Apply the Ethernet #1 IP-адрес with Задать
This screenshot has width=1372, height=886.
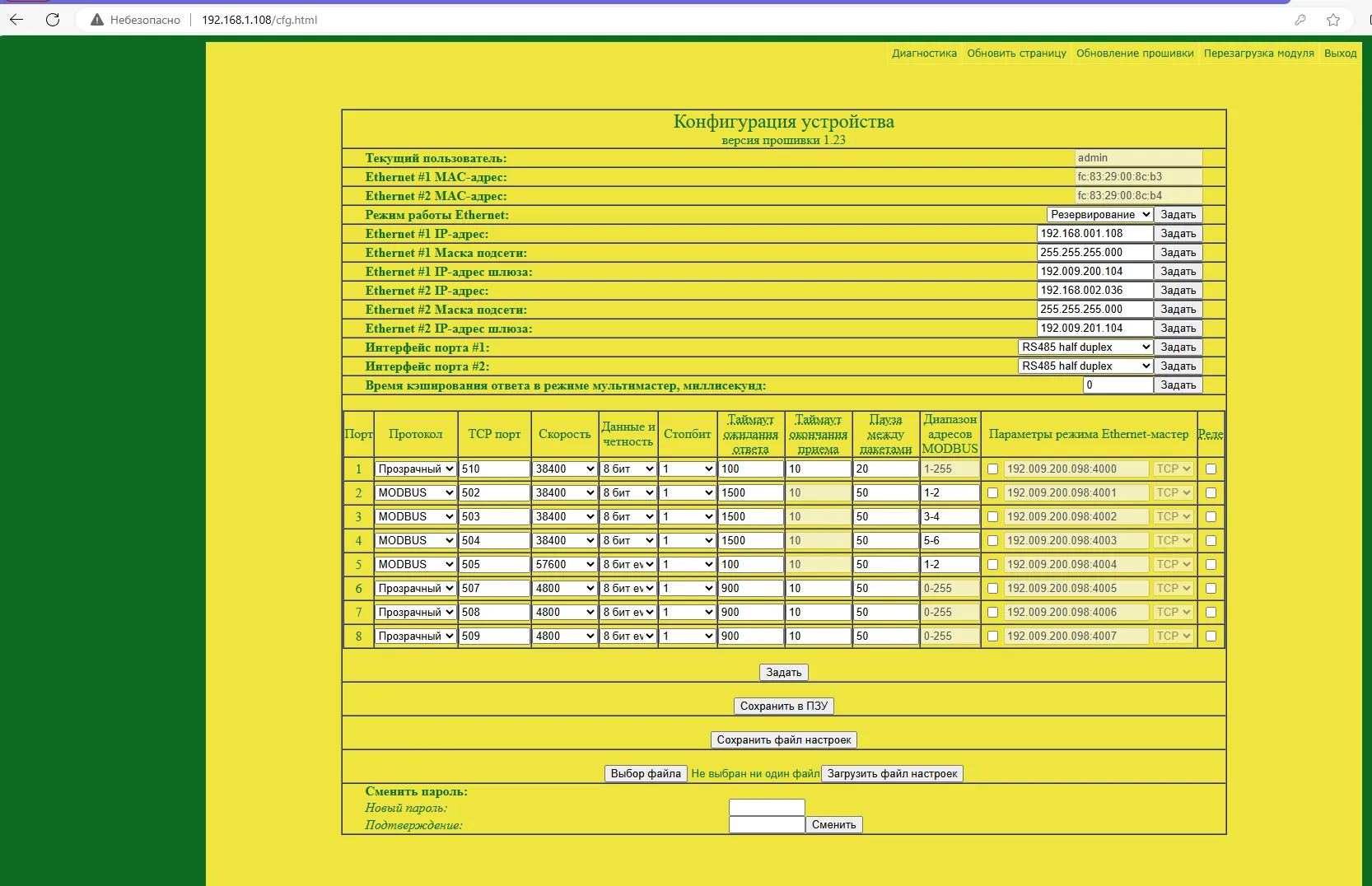tap(1178, 234)
